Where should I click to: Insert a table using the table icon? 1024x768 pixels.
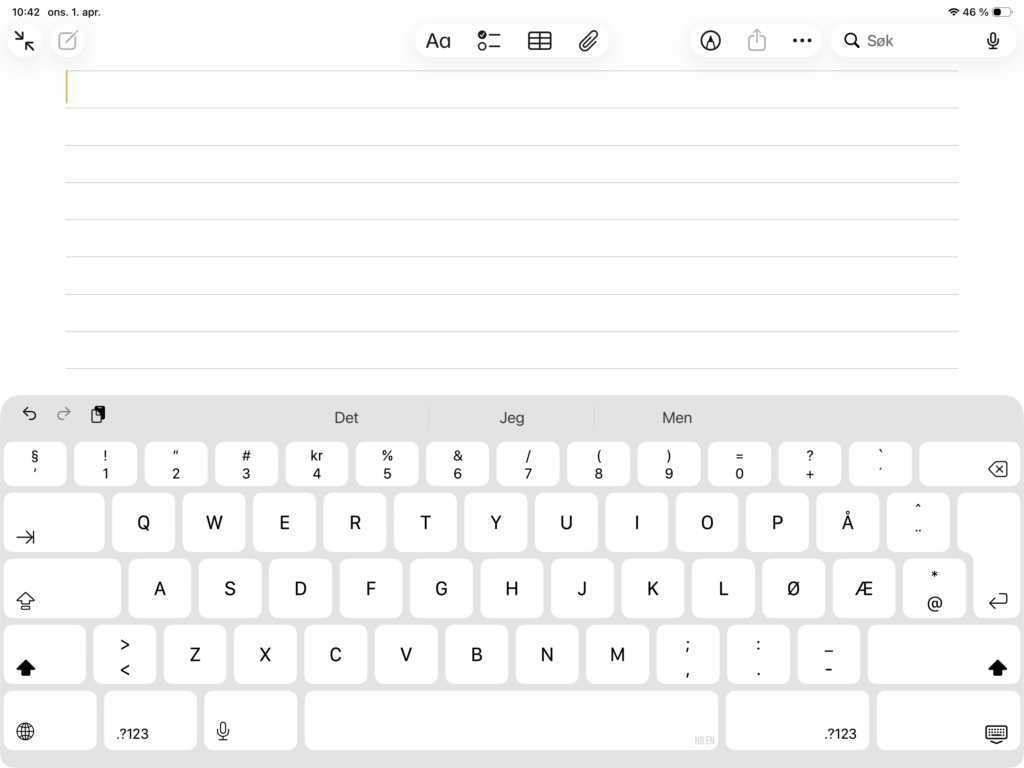pyautogui.click(x=539, y=41)
